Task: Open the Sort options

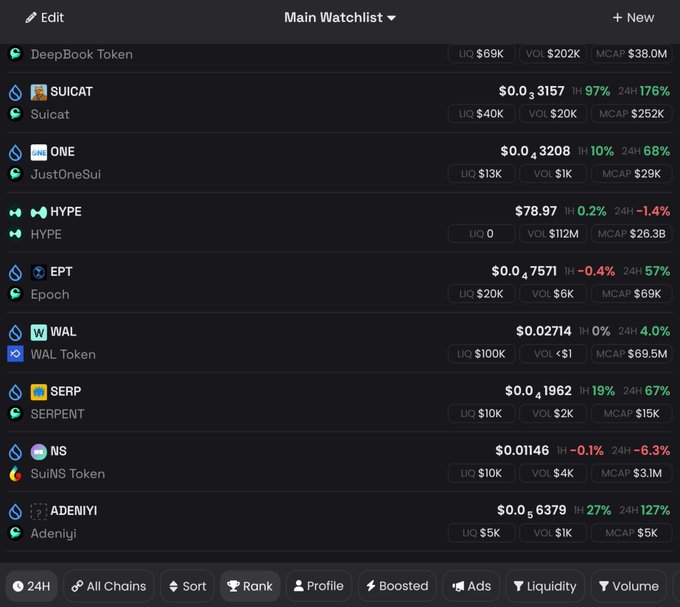Action: [187, 586]
